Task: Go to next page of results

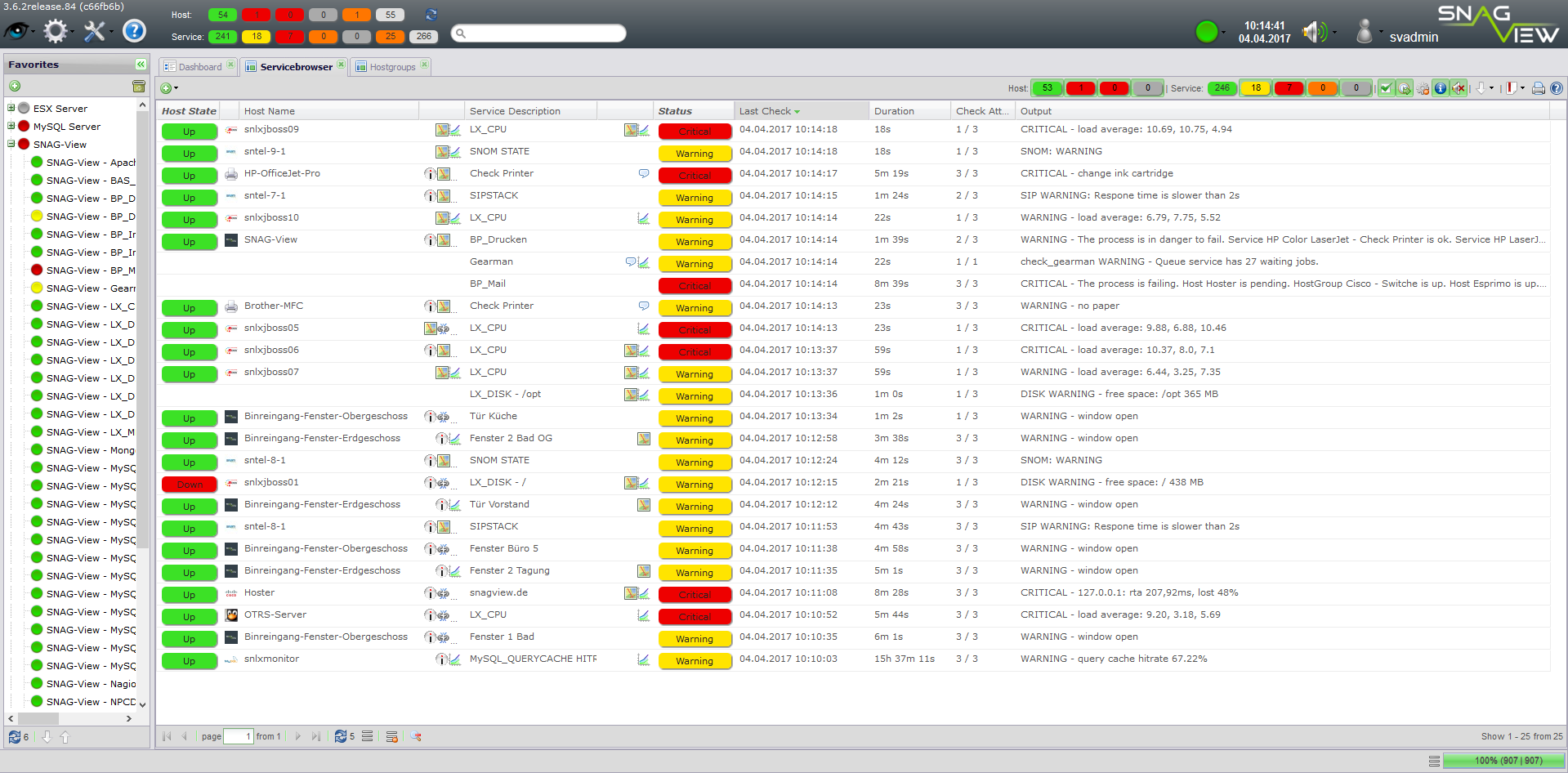Action: pos(297,736)
